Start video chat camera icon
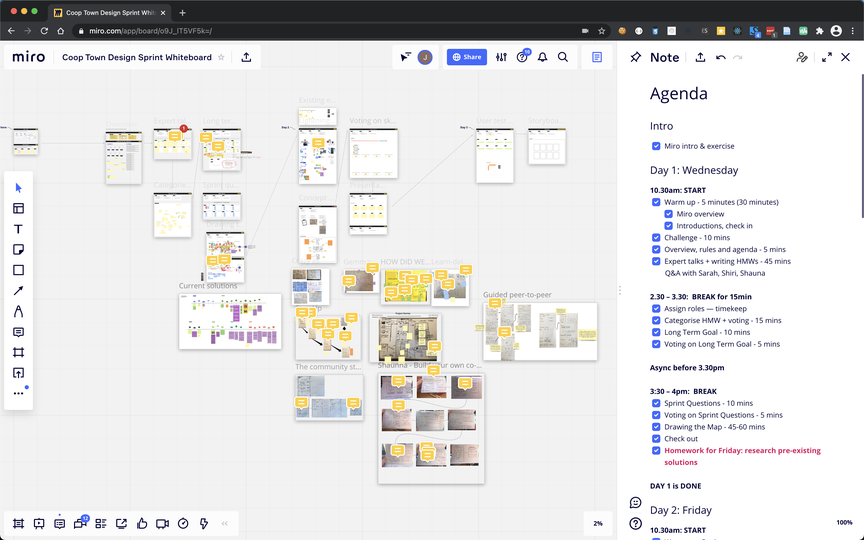The width and height of the screenshot is (864, 540). 163,523
